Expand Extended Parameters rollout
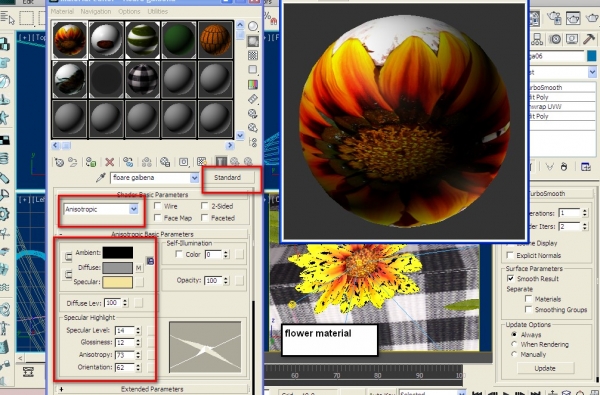The width and height of the screenshot is (600, 395). tap(152, 389)
